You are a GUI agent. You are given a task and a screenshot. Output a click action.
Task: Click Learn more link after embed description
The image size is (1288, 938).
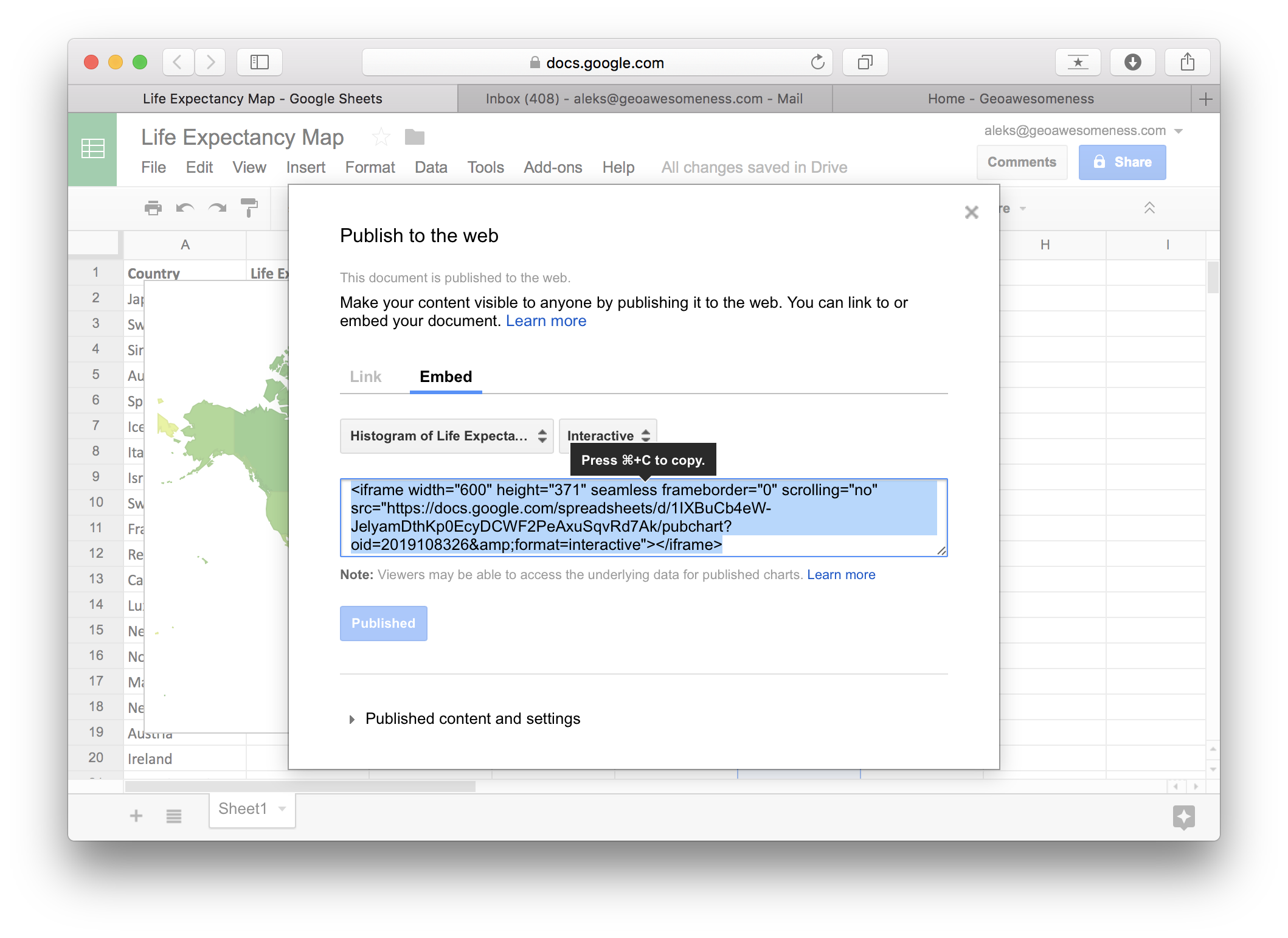545,321
